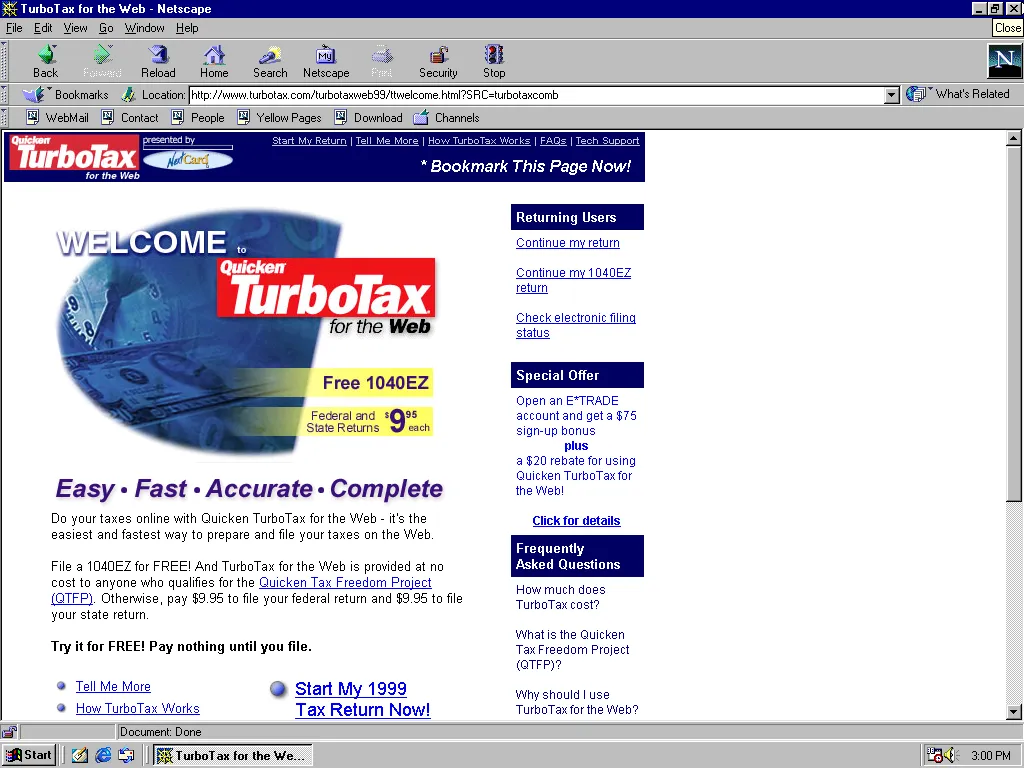Click the Netscape guide toolbar icon
Screen dimensions: 1024x768
[325, 61]
